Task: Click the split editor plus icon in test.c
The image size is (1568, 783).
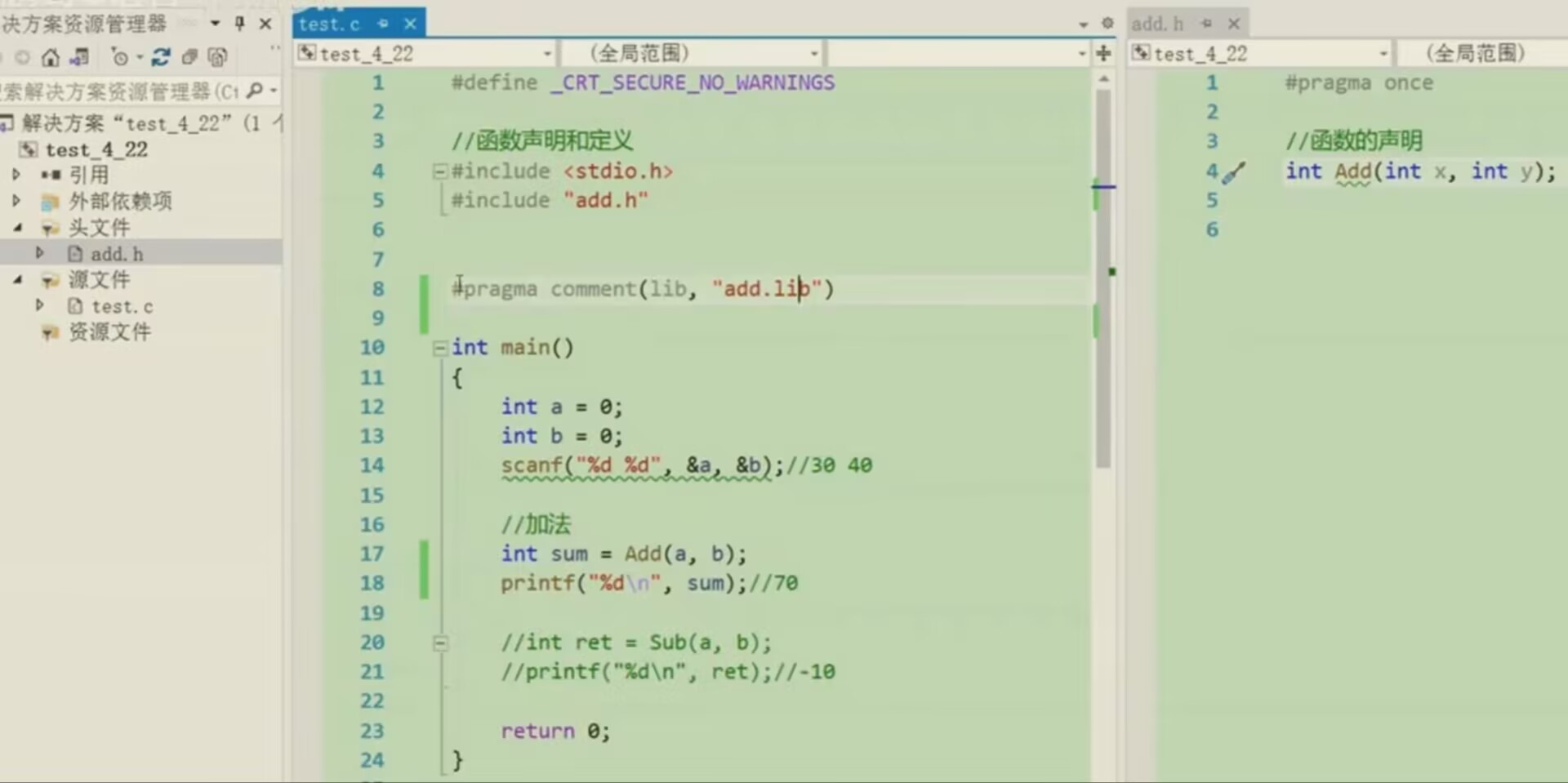Action: [1103, 54]
